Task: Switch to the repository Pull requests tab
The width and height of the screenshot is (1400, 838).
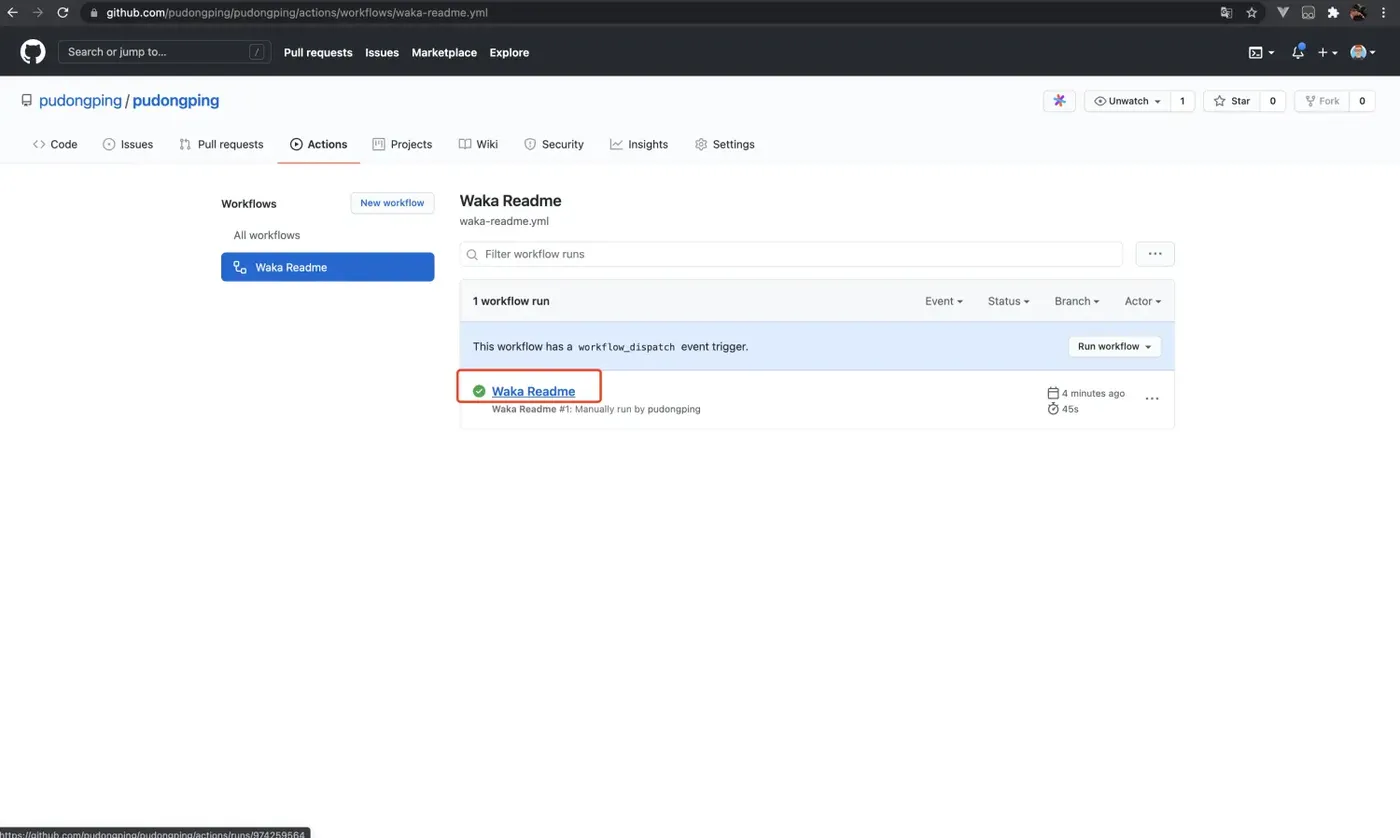Action: [x=221, y=144]
